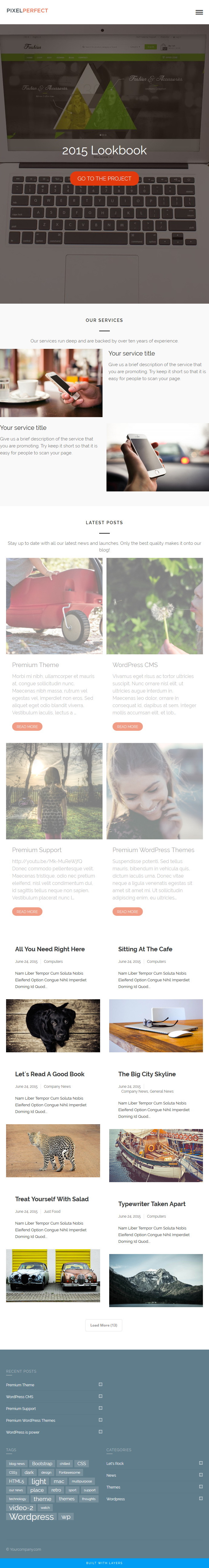Screen dimensions: 209x1568
Task: Select the video-2 tag
Action: (21, 1507)
